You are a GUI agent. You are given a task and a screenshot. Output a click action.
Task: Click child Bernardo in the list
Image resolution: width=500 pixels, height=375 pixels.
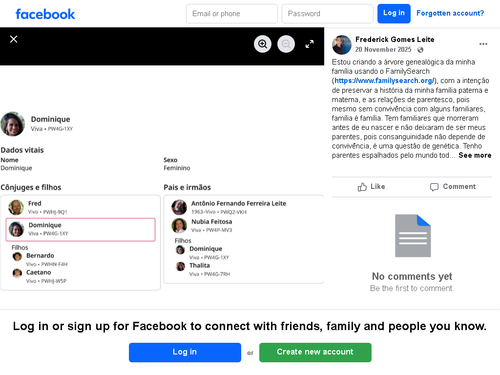point(40,259)
